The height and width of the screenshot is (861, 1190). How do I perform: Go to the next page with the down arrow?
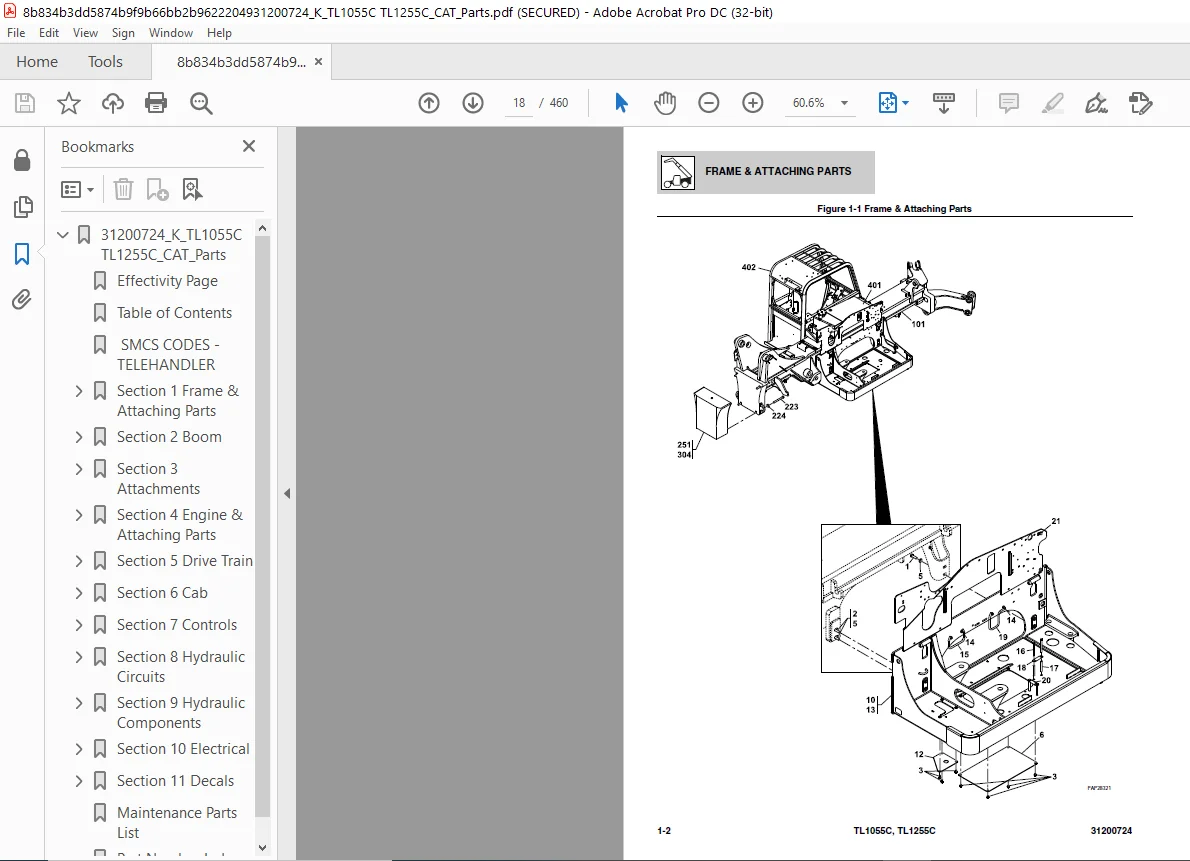[x=473, y=102]
